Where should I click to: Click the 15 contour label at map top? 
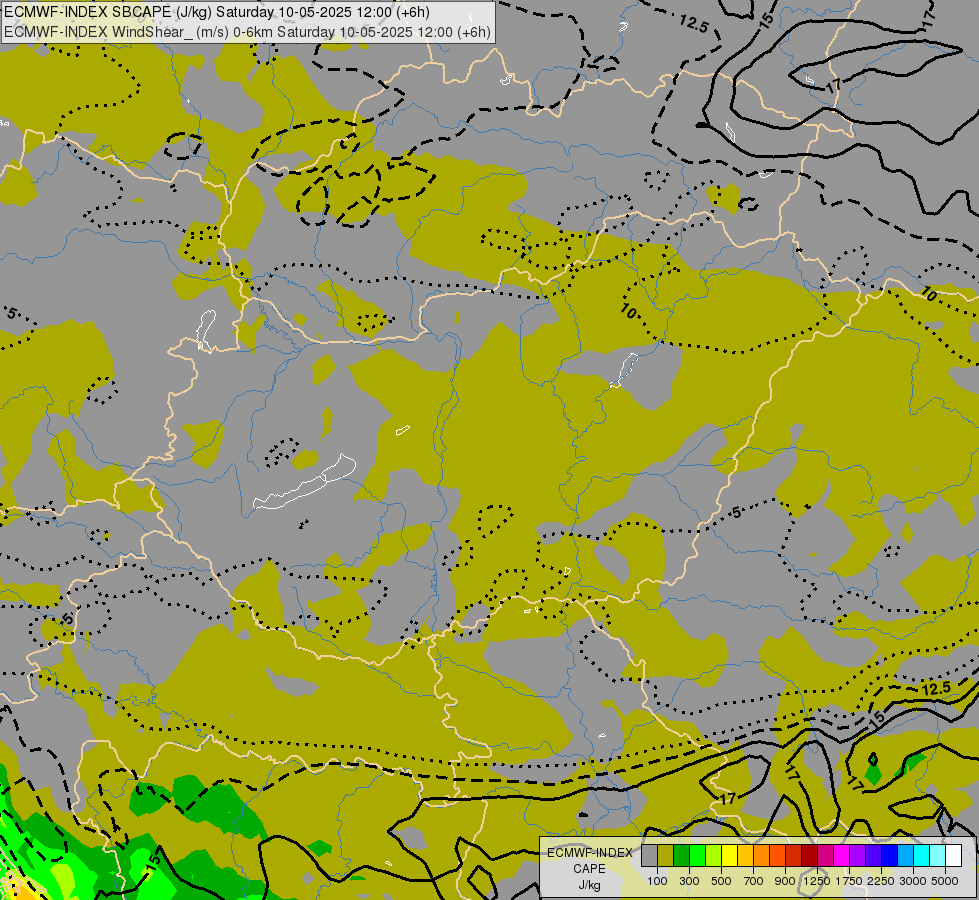767,19
